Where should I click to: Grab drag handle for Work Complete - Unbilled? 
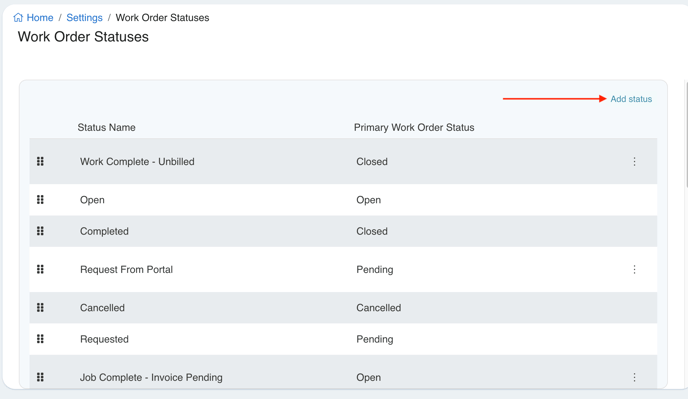[40, 162]
